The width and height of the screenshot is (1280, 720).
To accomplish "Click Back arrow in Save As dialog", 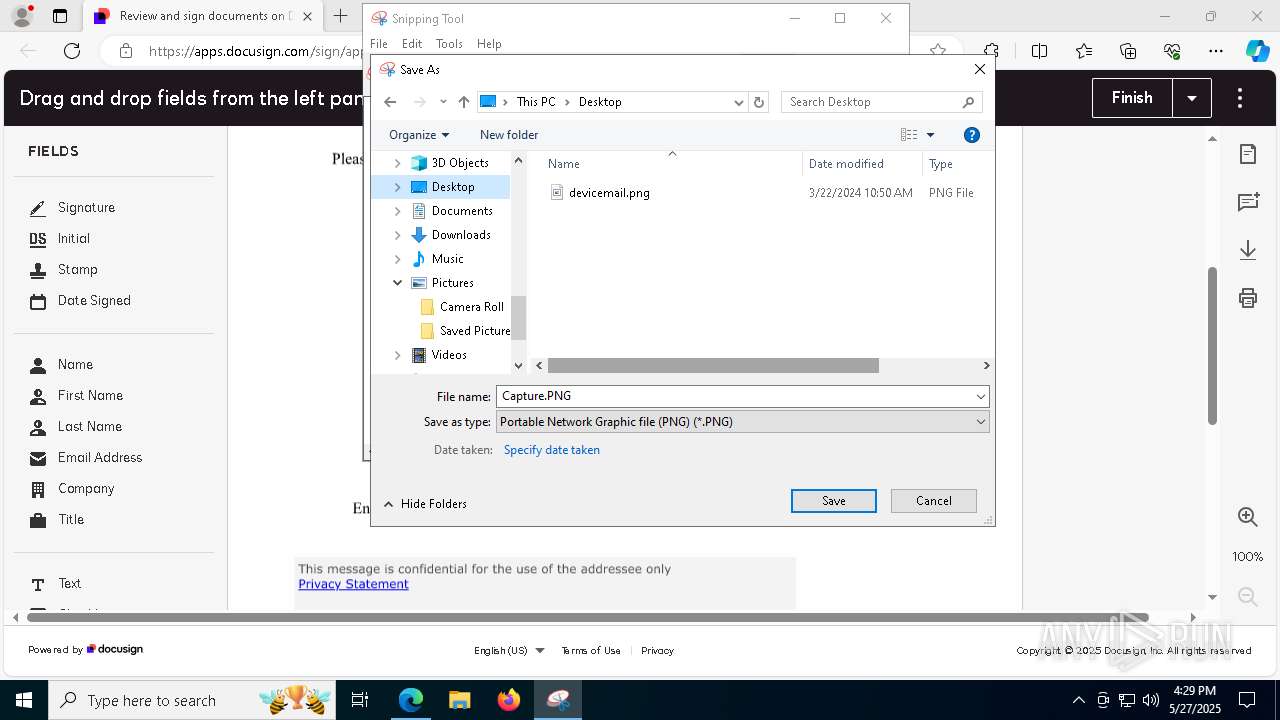I will [x=390, y=102].
